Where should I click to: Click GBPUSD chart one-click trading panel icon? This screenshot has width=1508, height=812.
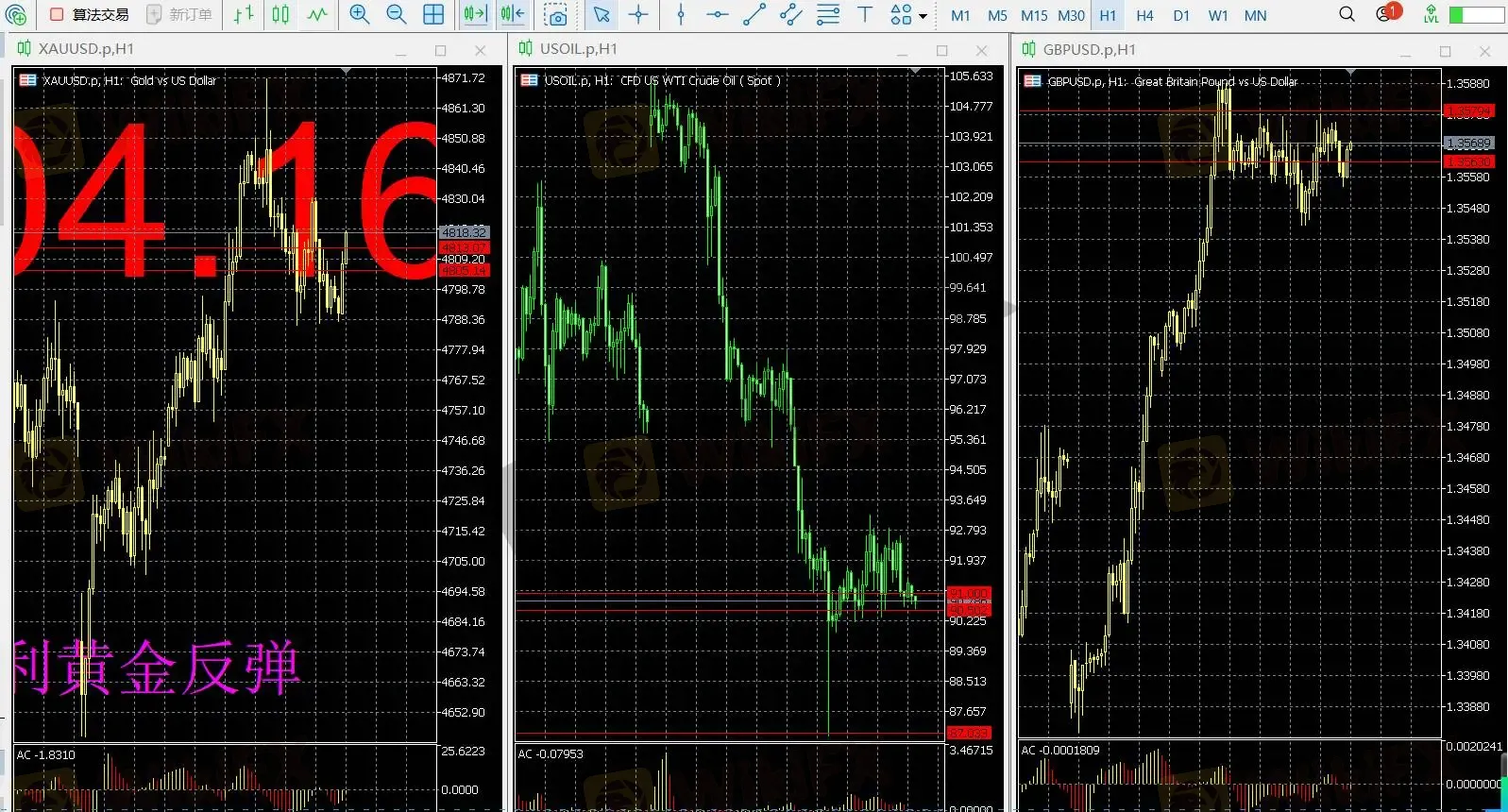coord(1032,81)
